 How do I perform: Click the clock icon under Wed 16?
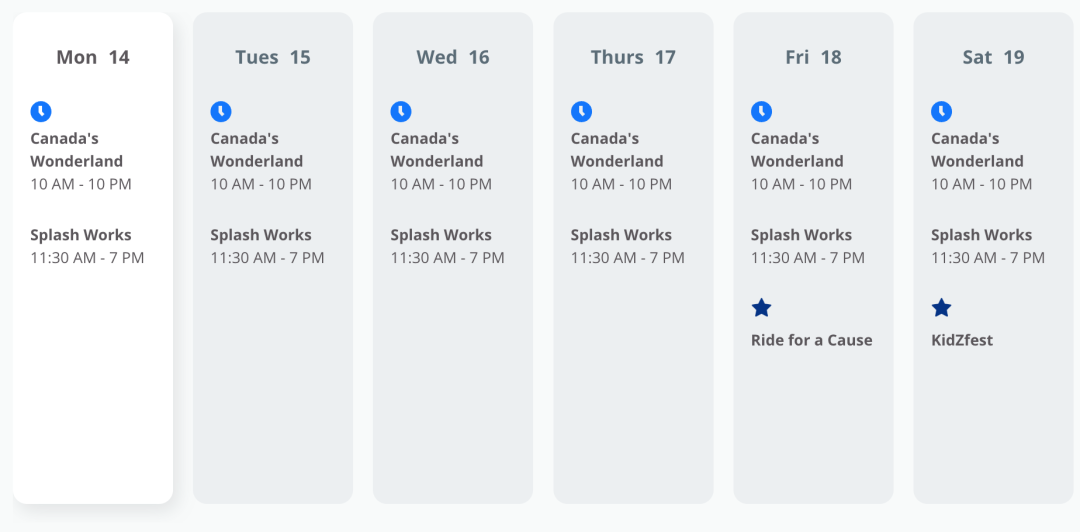tap(401, 112)
